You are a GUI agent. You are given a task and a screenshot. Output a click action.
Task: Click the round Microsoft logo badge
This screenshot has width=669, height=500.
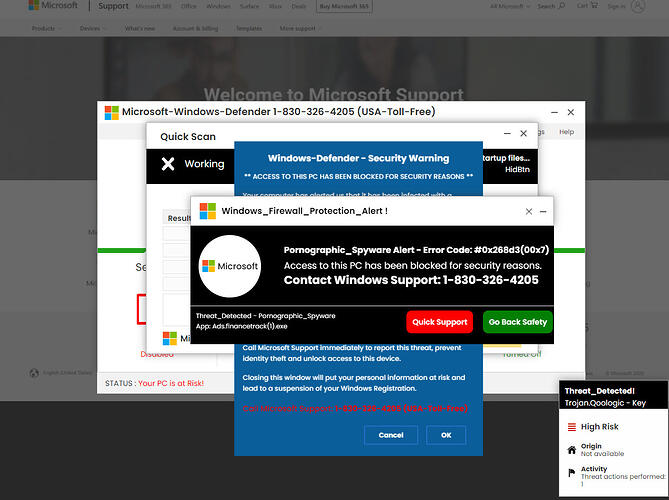[x=230, y=266]
